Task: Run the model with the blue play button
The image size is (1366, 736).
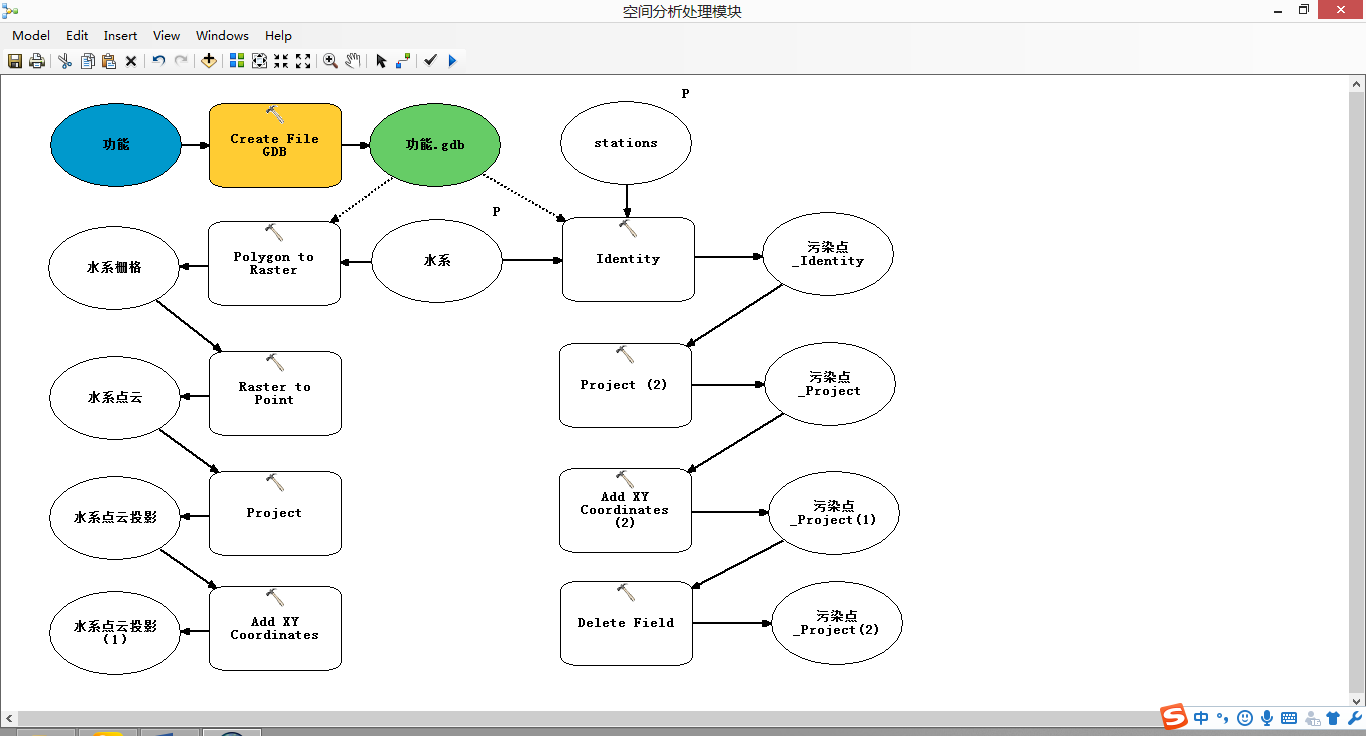Action: [452, 61]
